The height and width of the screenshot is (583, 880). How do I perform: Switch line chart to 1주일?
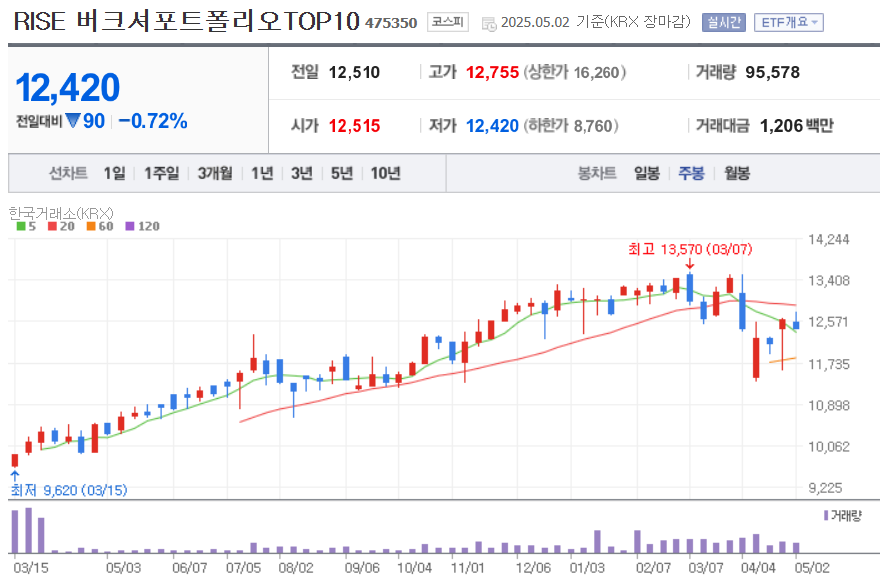tap(162, 173)
